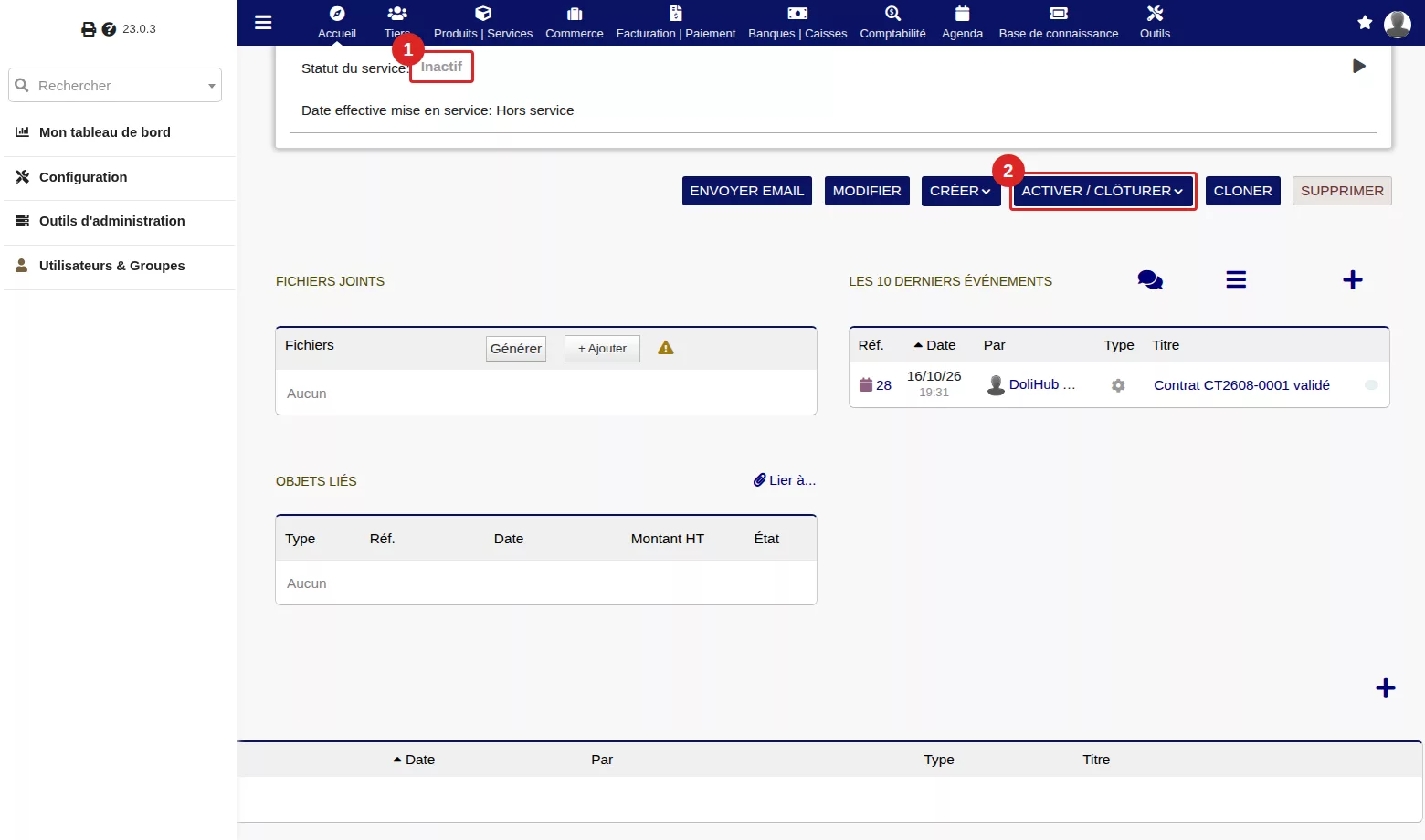The height and width of the screenshot is (840, 1425).
Task: Open the Accueil menu
Action: click(x=337, y=23)
